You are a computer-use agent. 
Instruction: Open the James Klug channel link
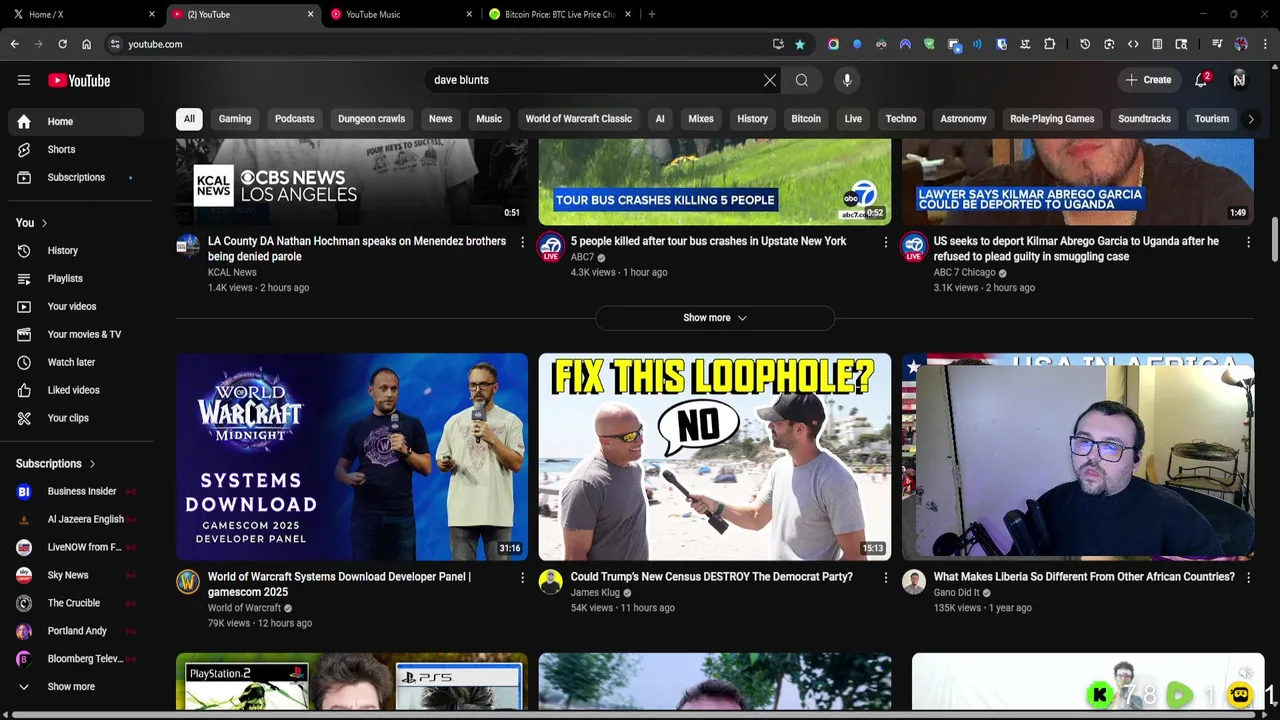tap(596, 593)
